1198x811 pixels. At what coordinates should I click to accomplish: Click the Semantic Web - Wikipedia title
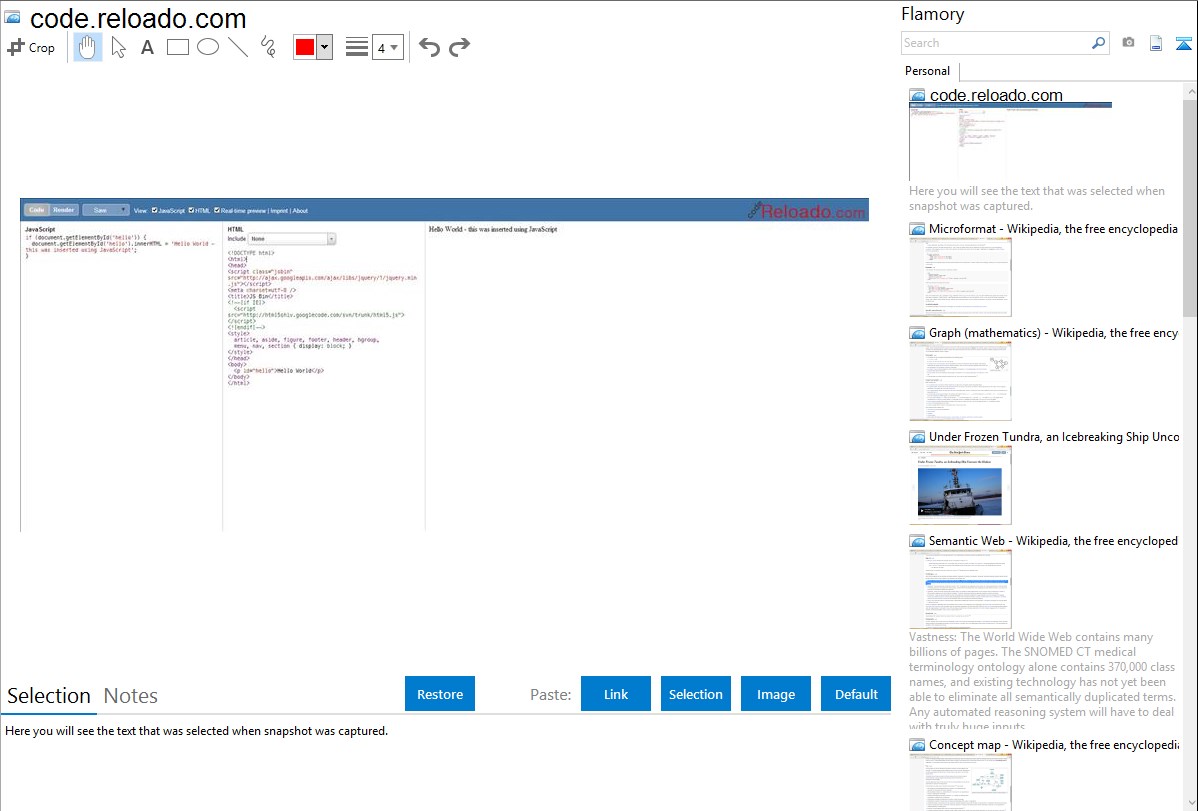[1054, 541]
